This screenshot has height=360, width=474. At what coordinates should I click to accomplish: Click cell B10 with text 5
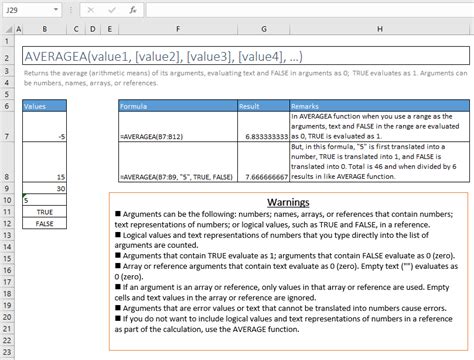(44, 200)
